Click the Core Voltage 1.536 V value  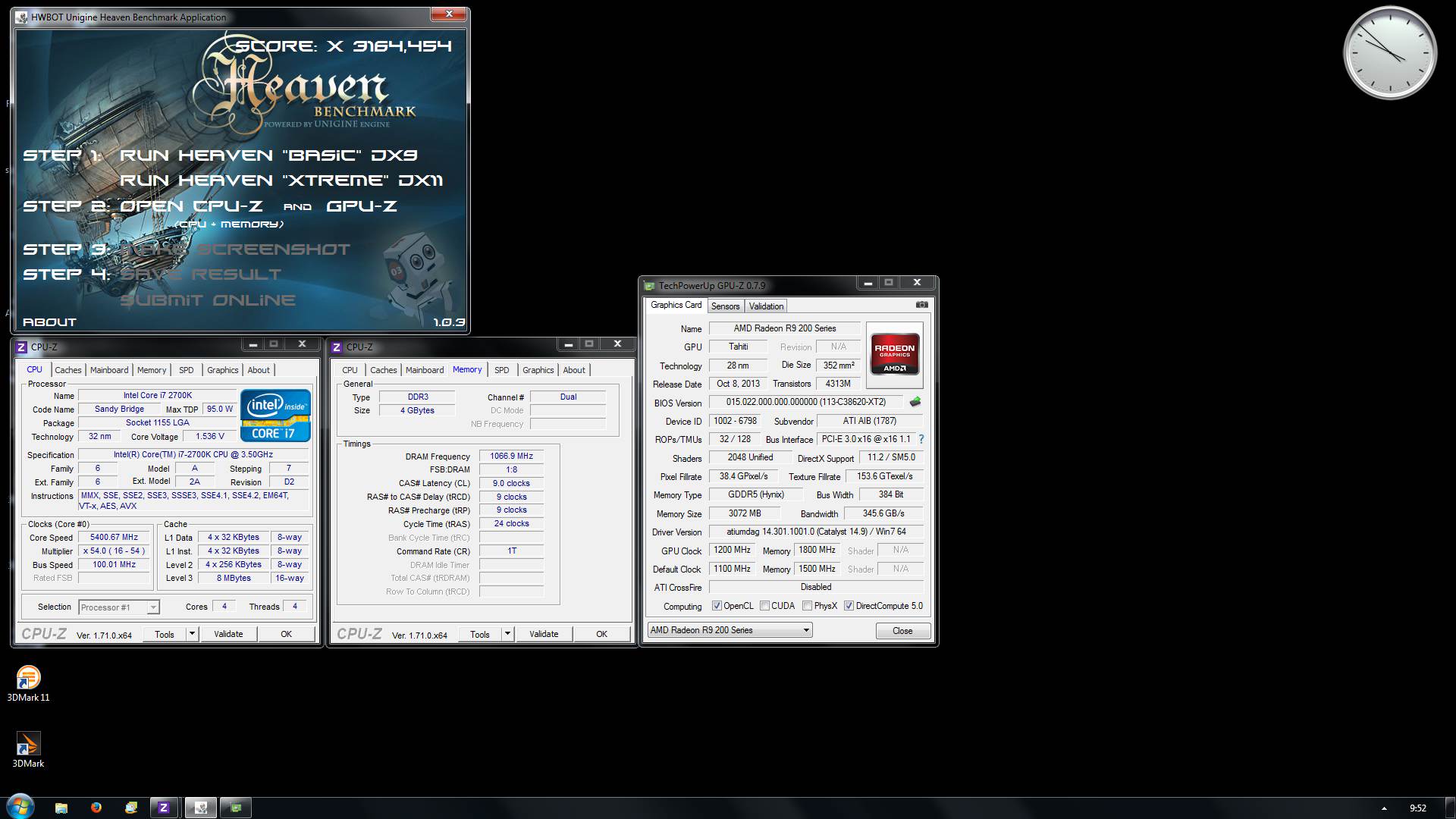click(210, 437)
